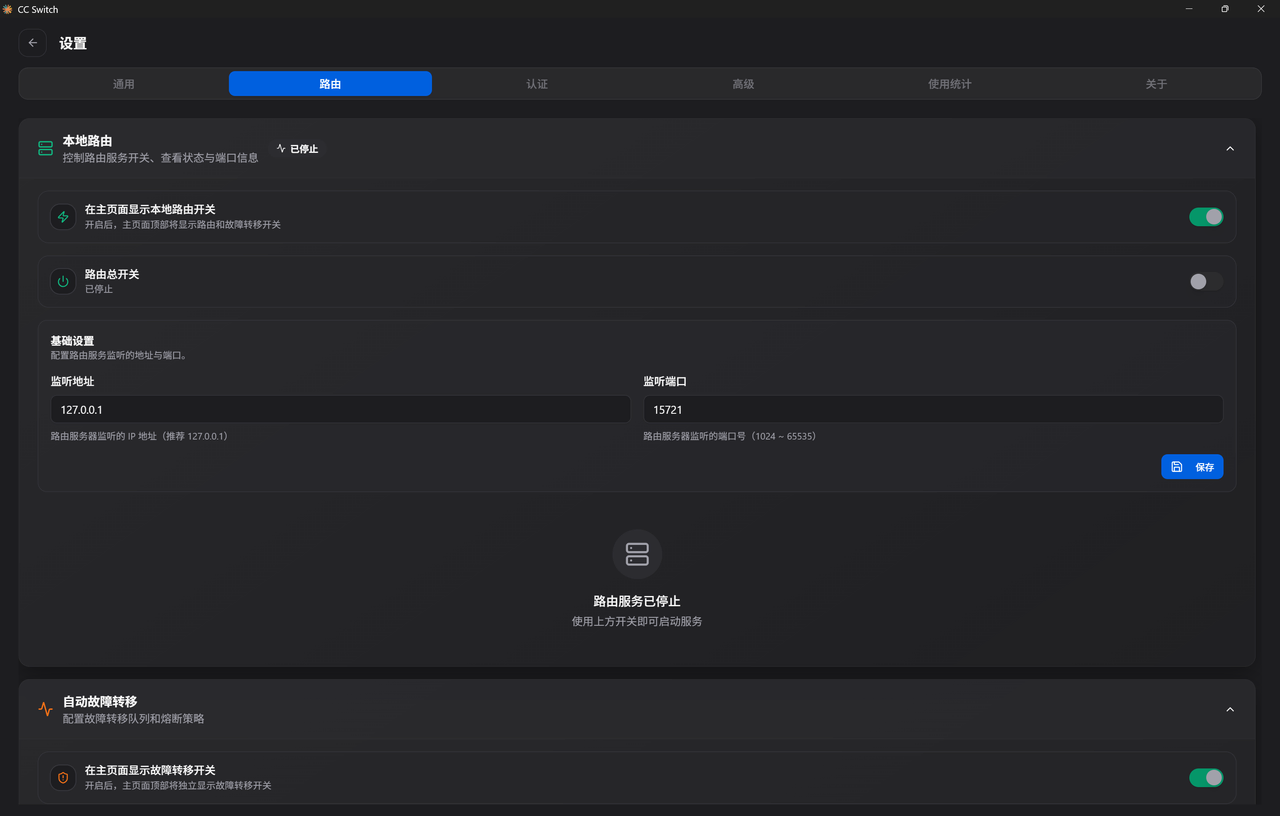Minimize the CC Switch window
Screen dimensions: 1280x816
[x=1189, y=9]
